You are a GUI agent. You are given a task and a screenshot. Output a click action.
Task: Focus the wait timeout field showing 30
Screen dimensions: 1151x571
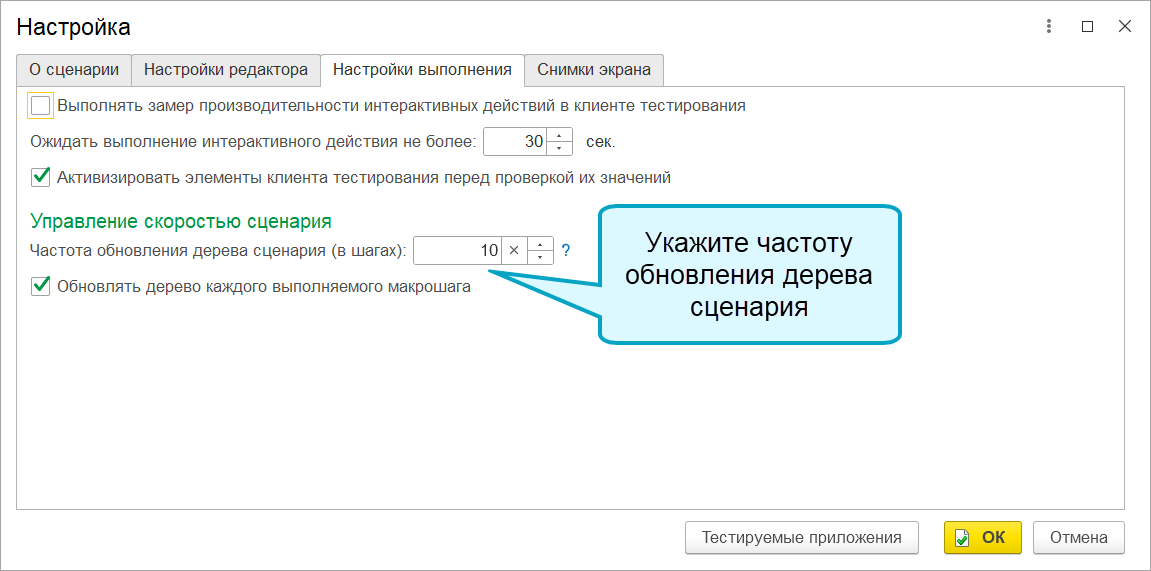[x=515, y=142]
